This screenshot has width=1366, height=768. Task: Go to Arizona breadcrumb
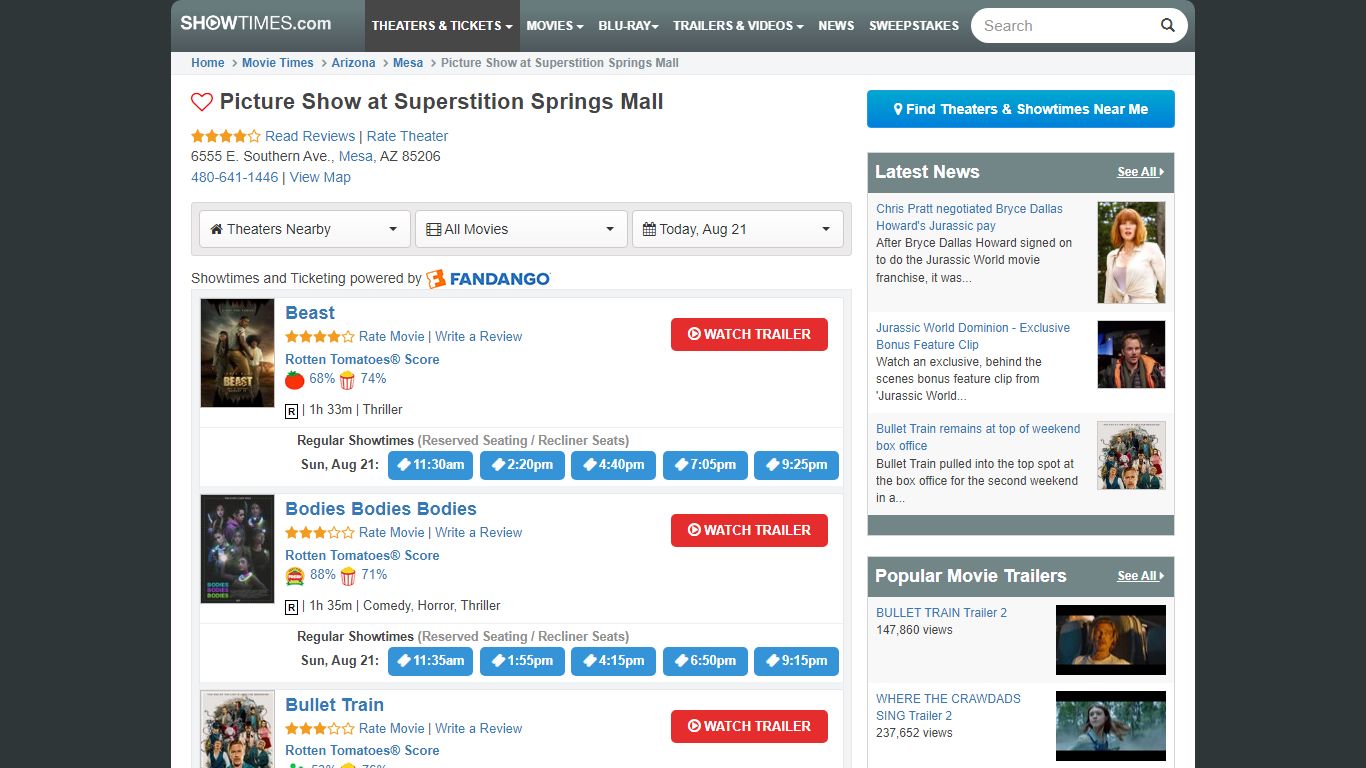click(x=354, y=63)
